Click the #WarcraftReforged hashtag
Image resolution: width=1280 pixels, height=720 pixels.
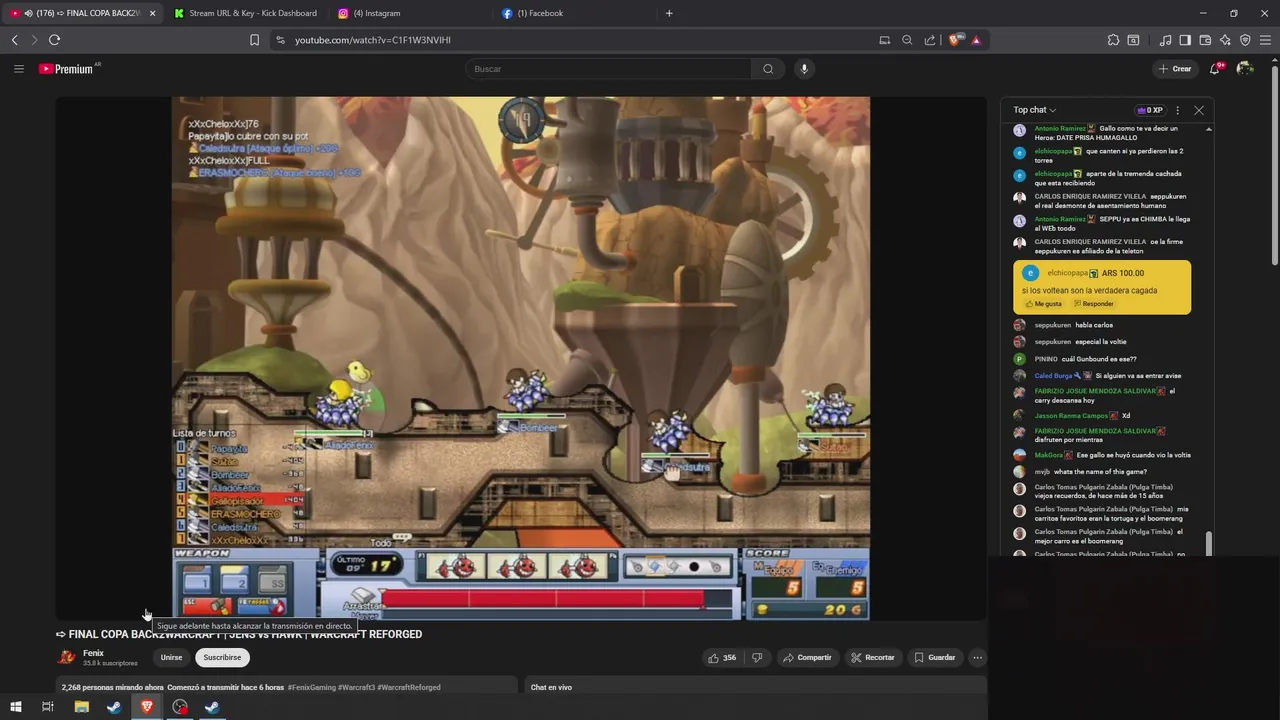pyautogui.click(x=409, y=687)
